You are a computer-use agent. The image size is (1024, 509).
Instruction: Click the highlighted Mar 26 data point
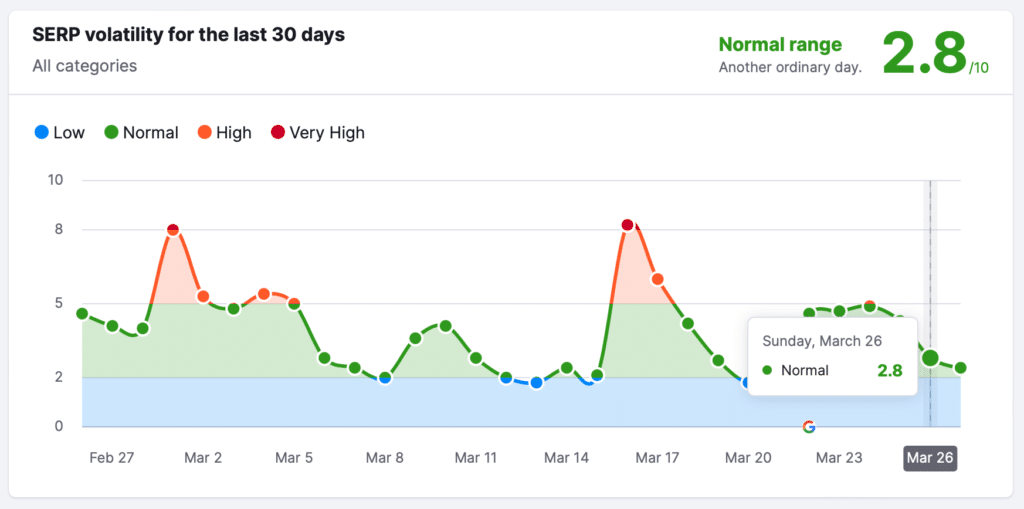click(930, 358)
